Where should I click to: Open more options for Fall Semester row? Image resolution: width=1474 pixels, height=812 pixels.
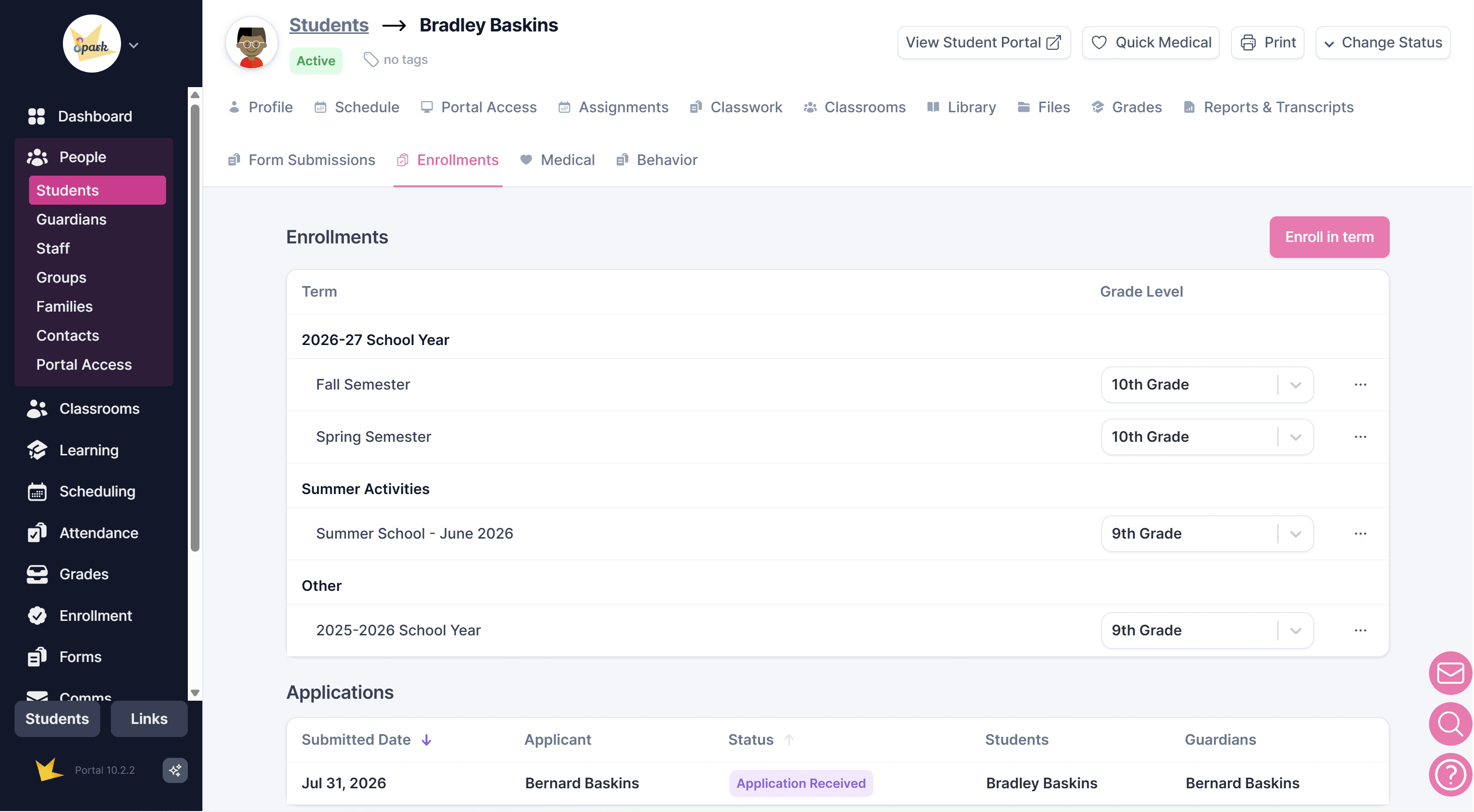click(1361, 385)
